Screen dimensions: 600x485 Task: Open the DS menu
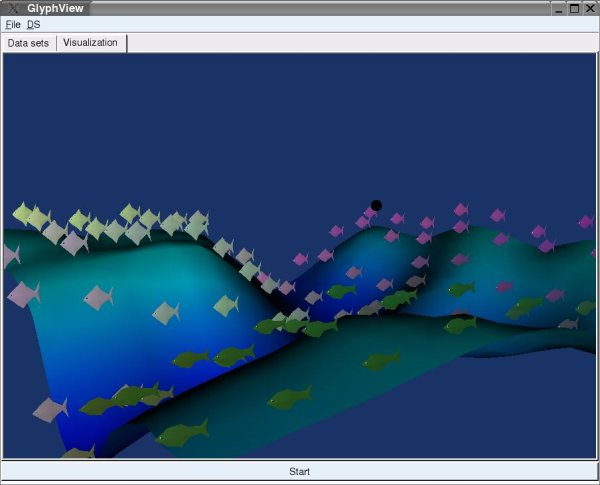[34, 24]
